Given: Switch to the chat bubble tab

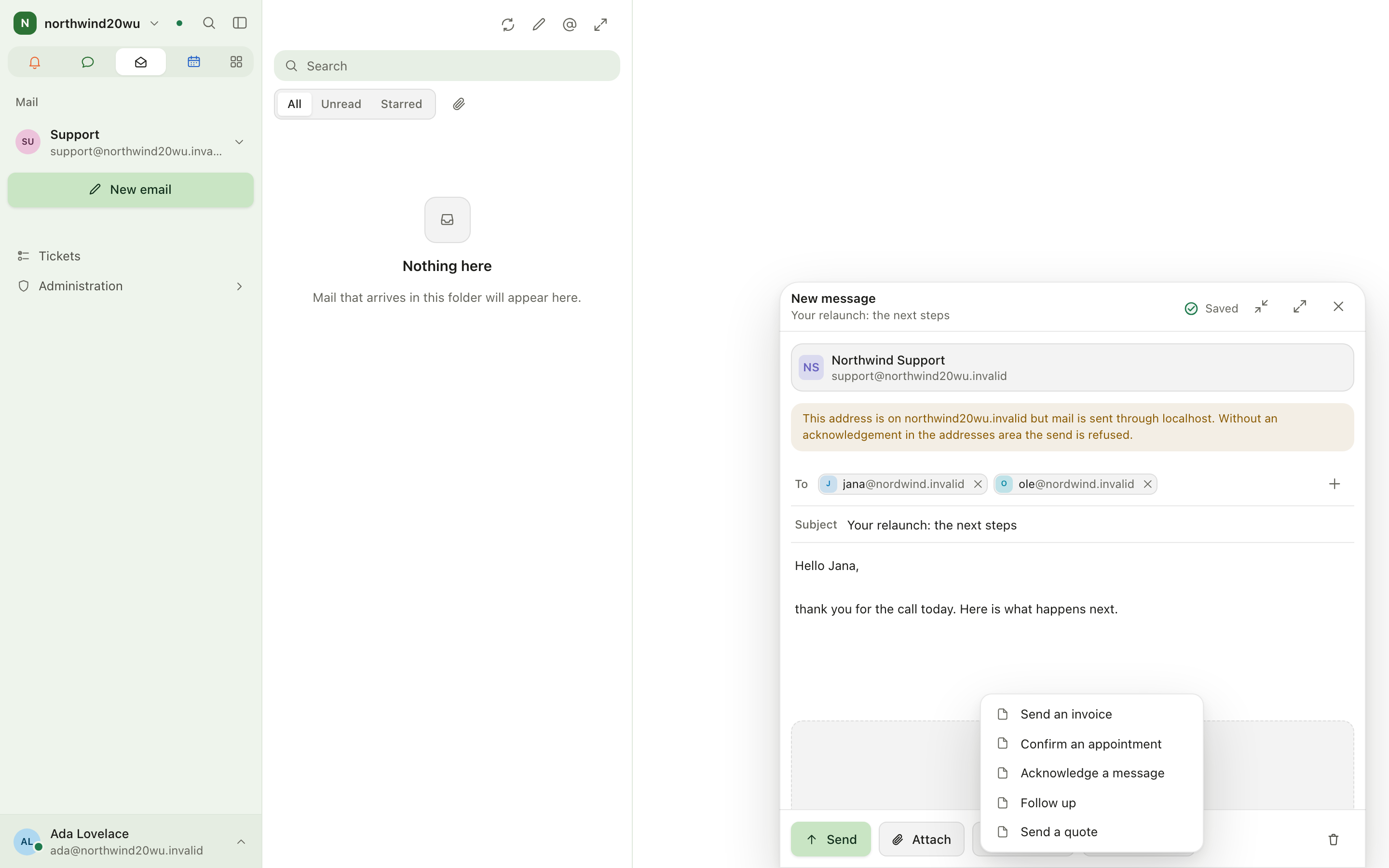Looking at the screenshot, I should (87, 62).
